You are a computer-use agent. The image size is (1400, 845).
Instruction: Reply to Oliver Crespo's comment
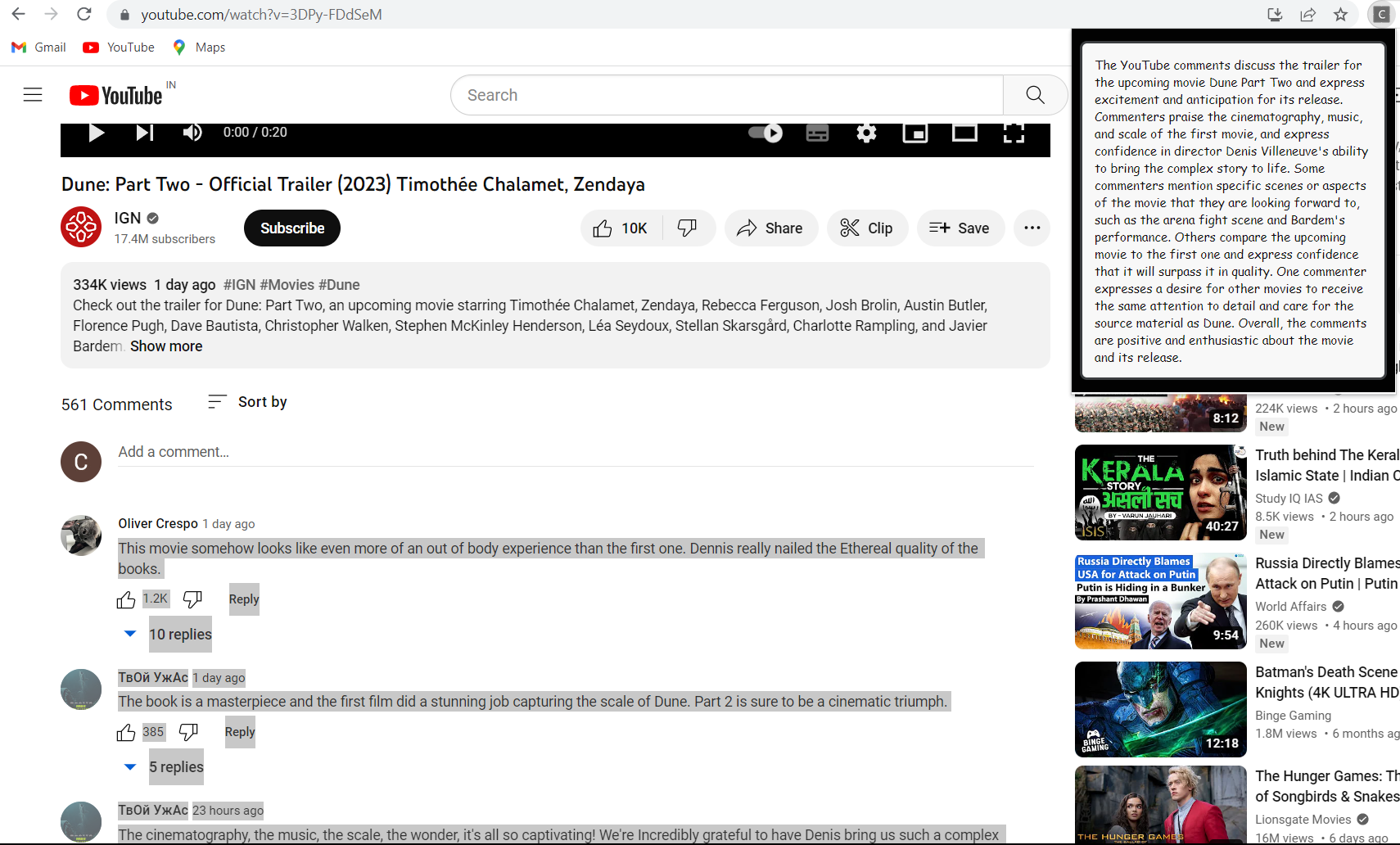[244, 599]
